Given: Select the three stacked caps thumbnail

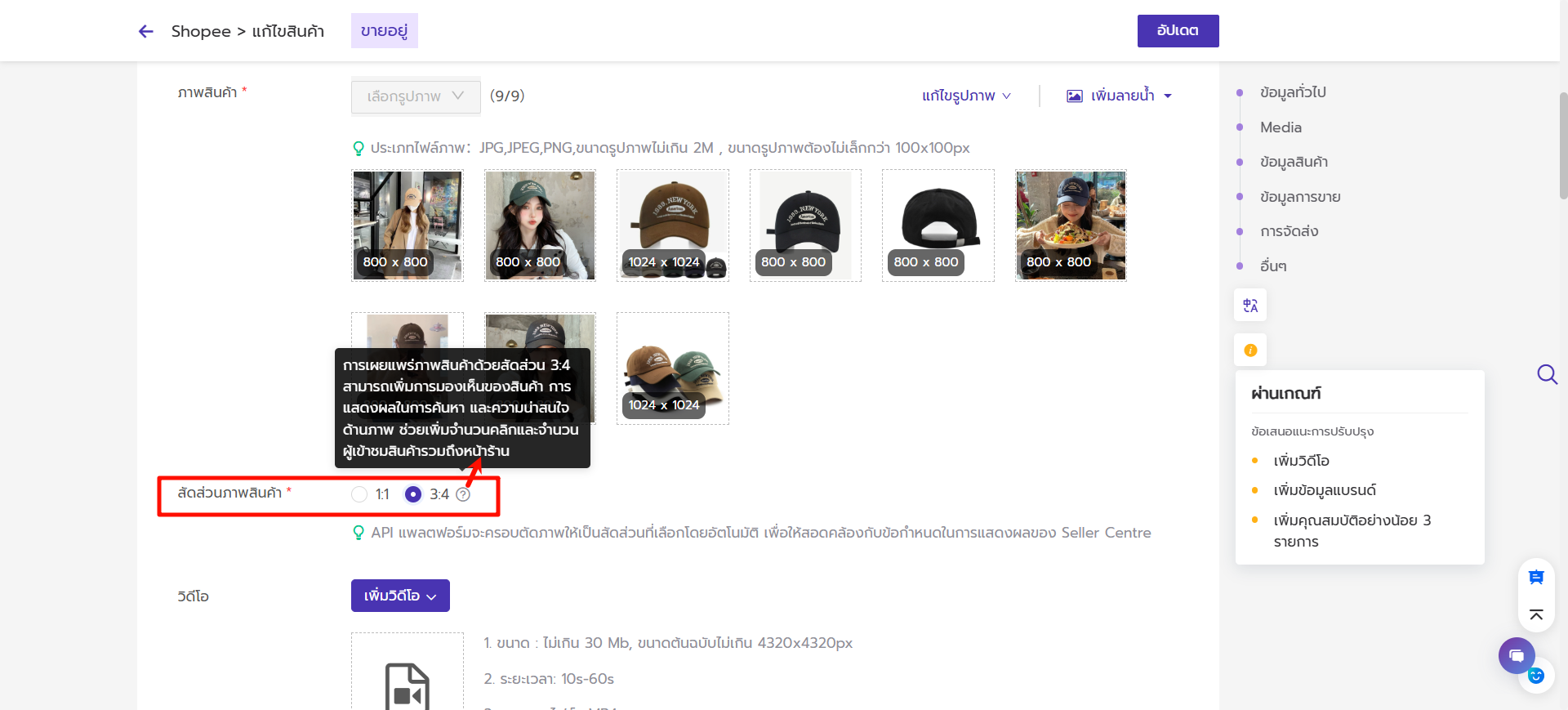Looking at the screenshot, I should click(673, 368).
